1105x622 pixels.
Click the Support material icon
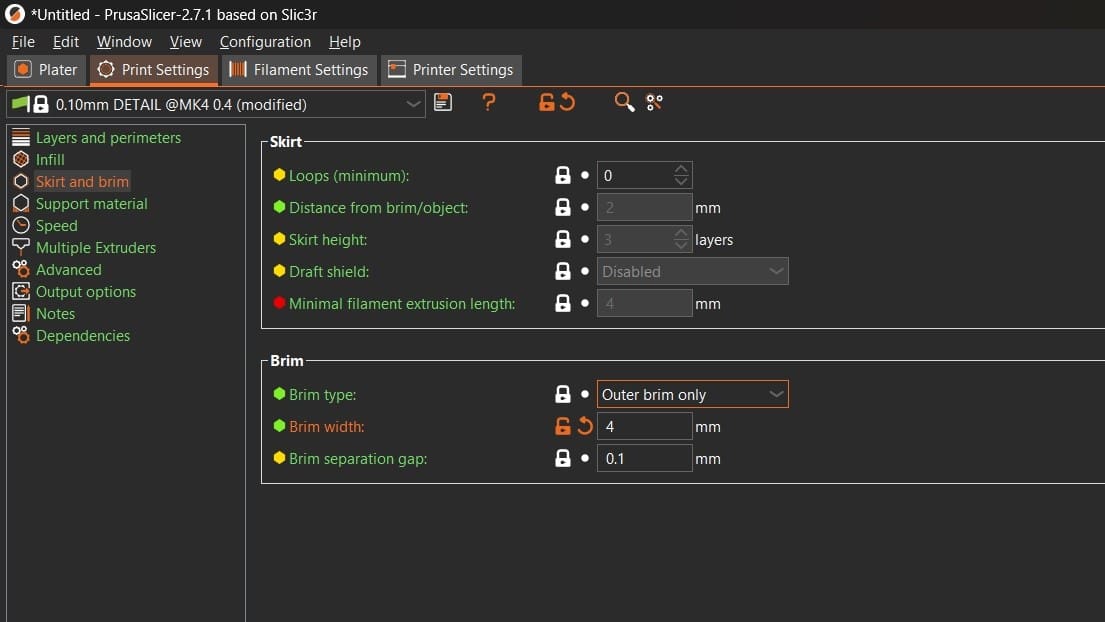tap(21, 204)
